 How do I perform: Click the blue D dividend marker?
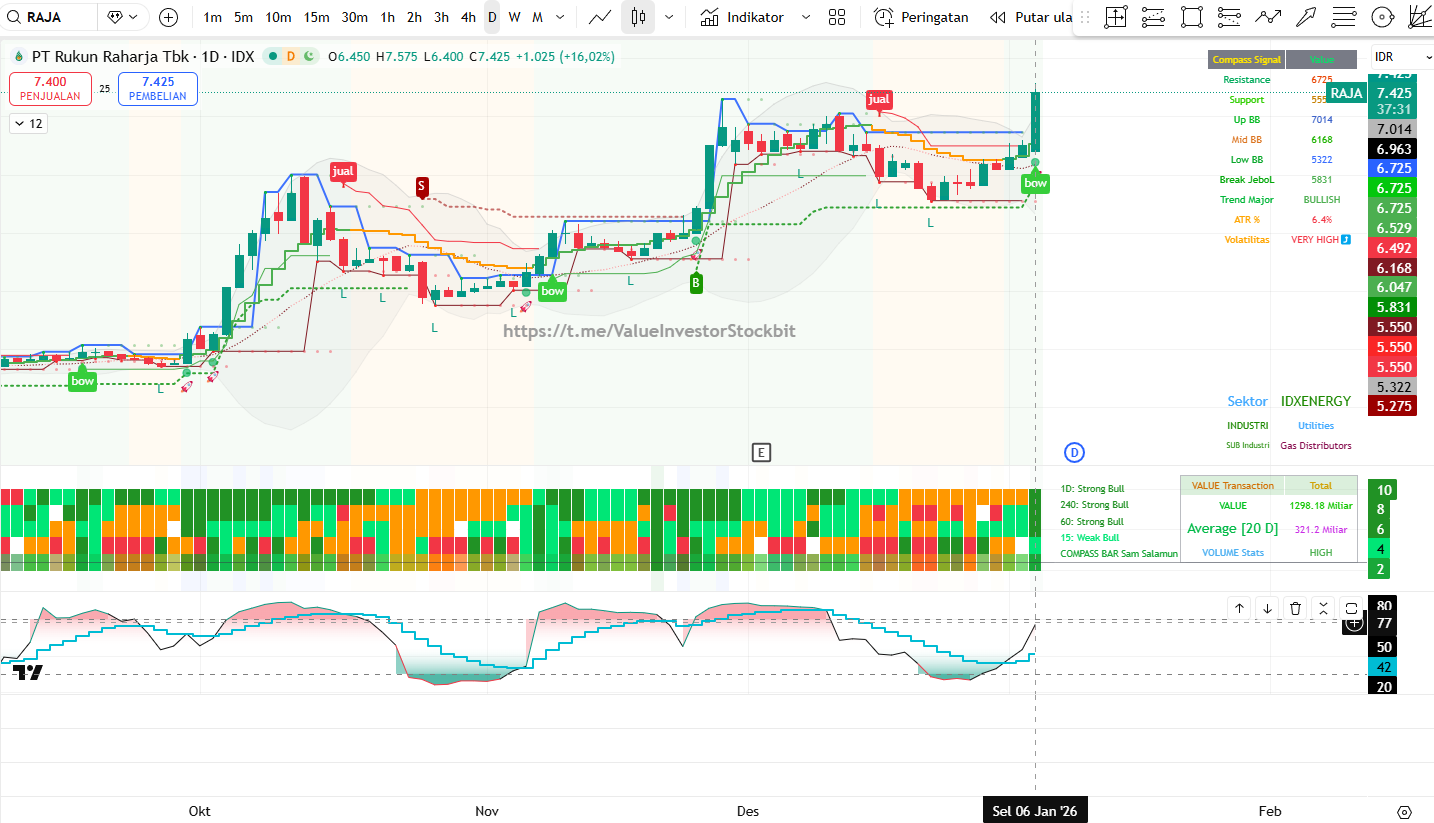[1074, 452]
